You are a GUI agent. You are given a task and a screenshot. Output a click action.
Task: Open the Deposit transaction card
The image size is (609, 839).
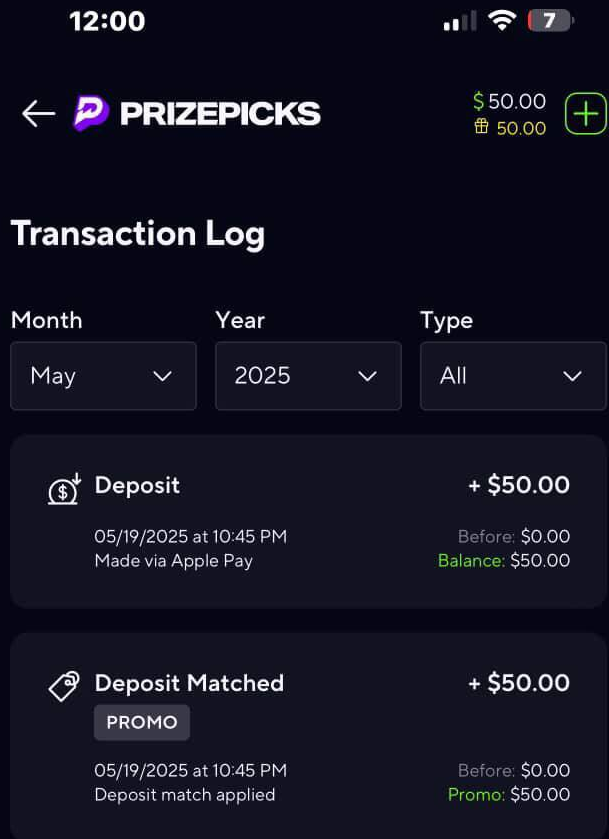(308, 521)
